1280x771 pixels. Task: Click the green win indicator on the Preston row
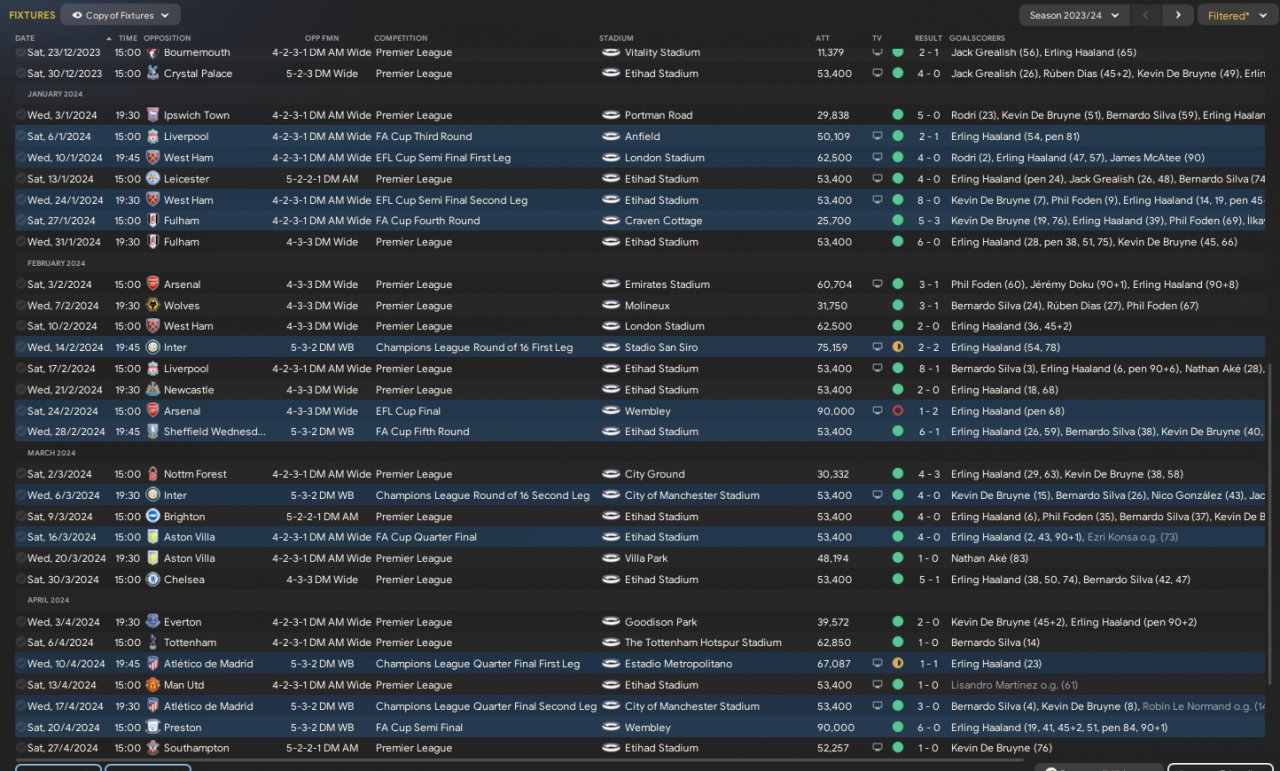897,727
